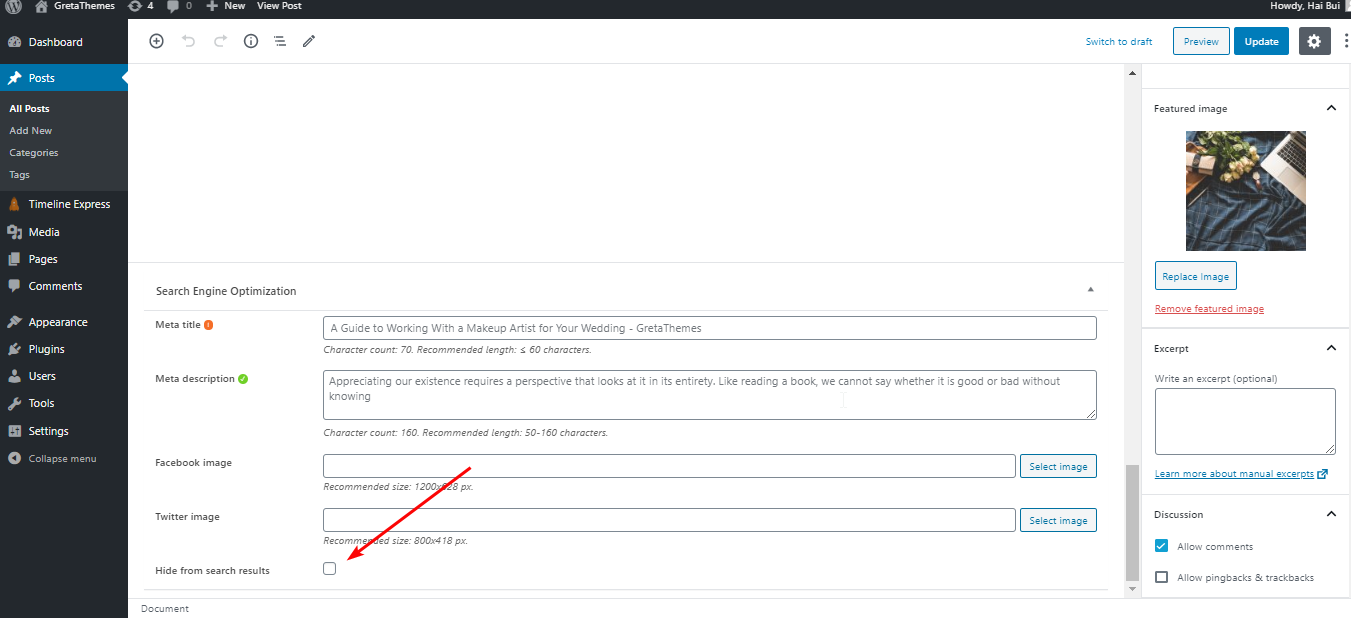Viewport: 1351px width, 618px height.
Task: Collapse the Excerpt panel
Action: [1331, 348]
